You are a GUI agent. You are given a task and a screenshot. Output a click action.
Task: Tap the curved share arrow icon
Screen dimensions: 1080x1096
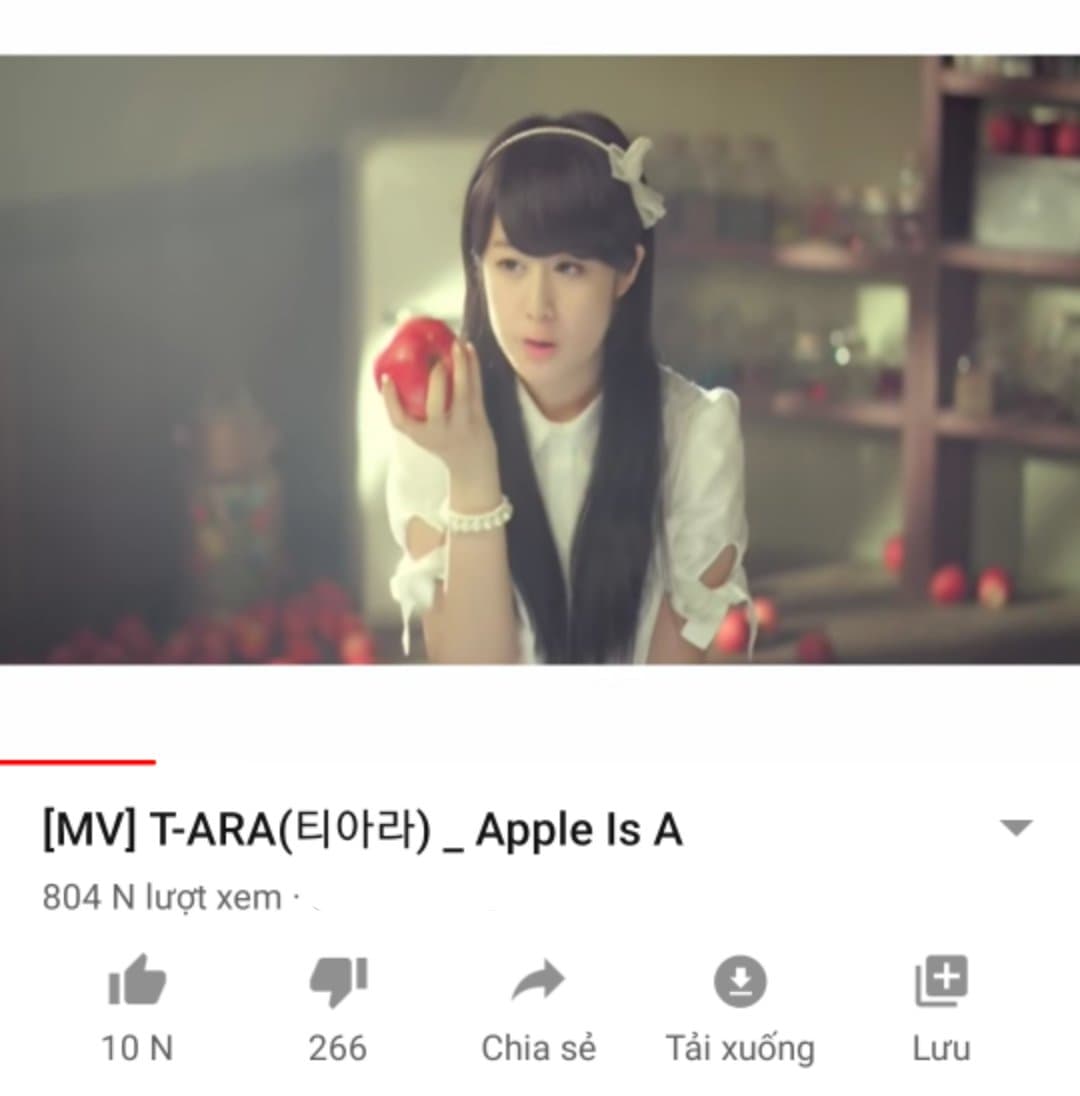(538, 981)
